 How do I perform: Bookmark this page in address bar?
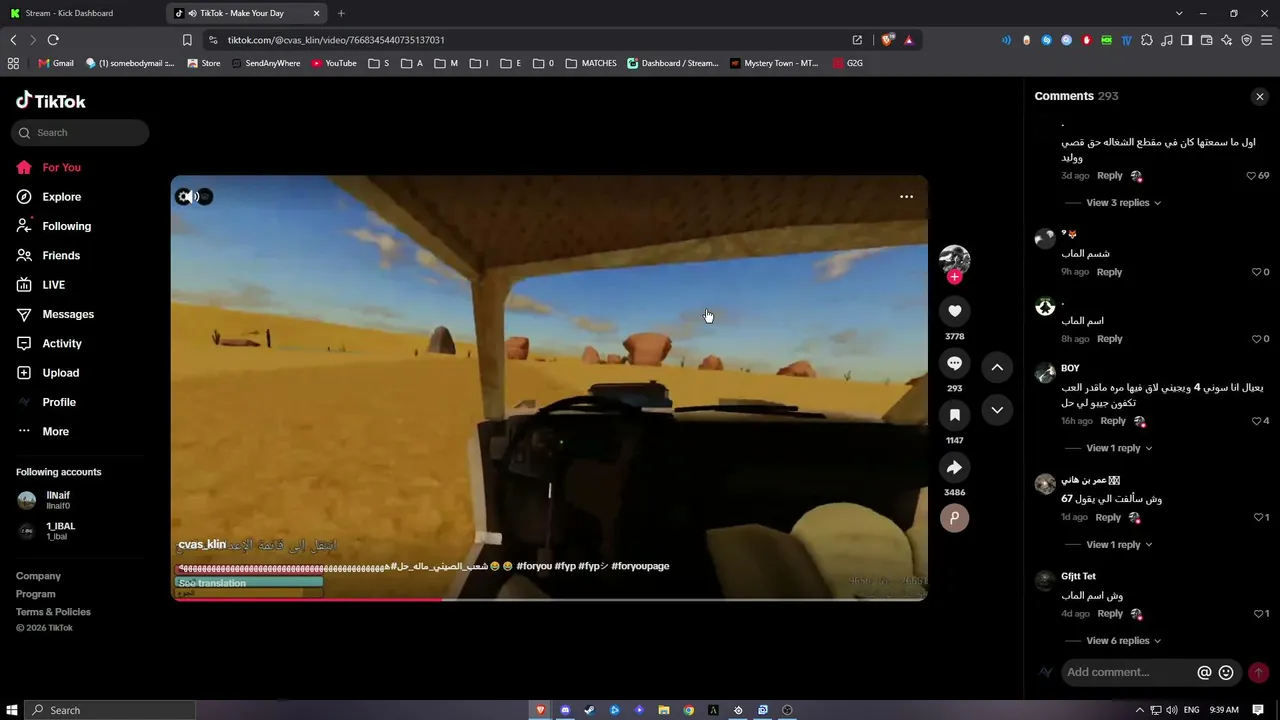pos(187,40)
